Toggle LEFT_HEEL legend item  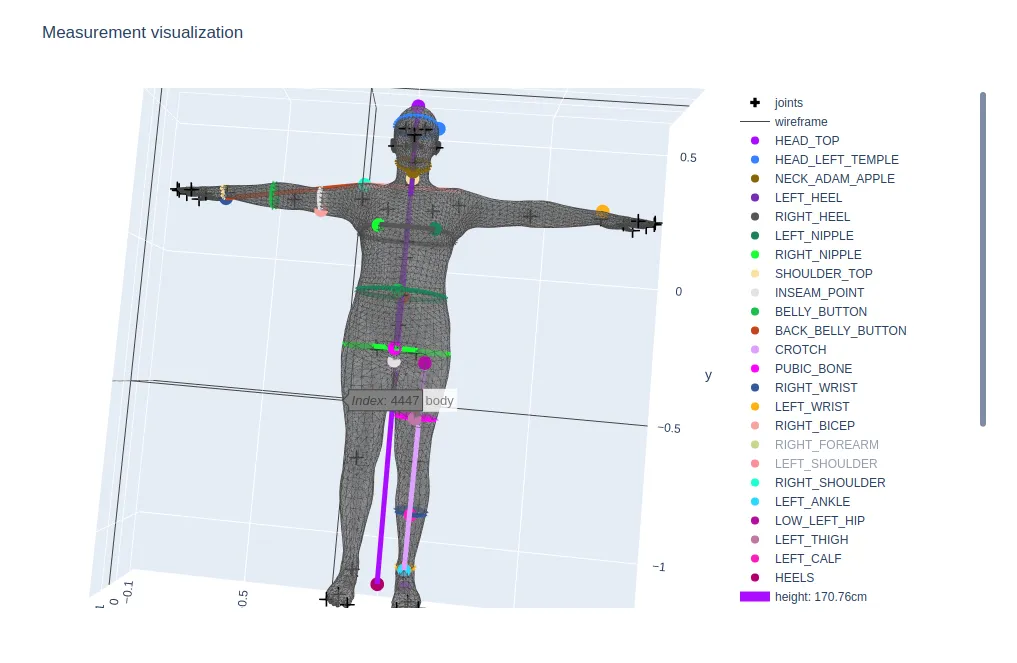808,197
